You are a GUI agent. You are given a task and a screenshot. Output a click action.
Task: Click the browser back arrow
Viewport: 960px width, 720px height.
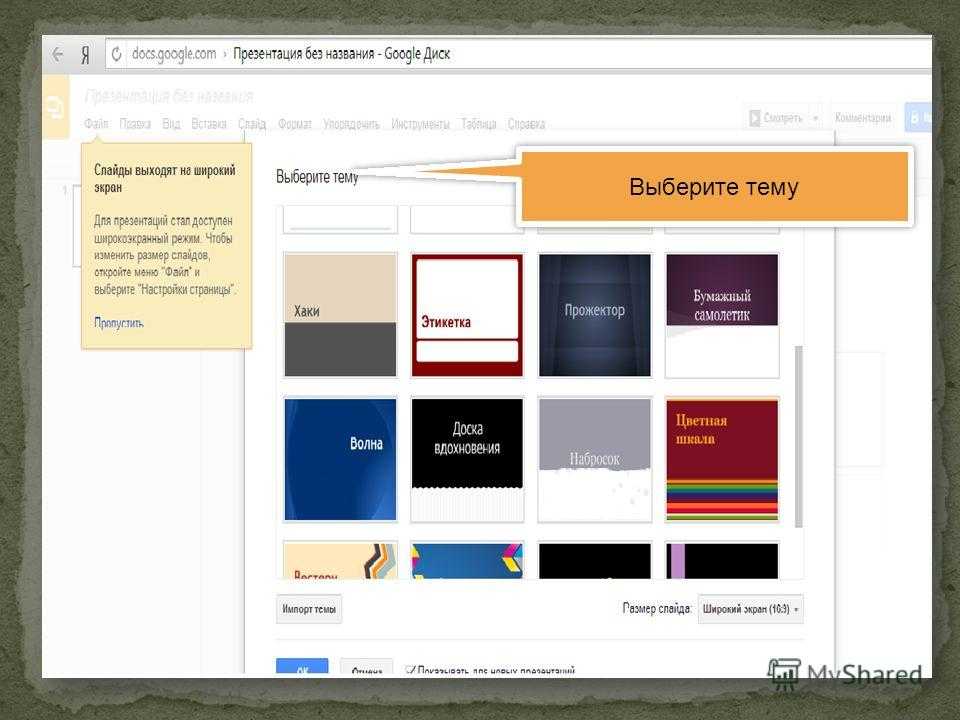[58, 54]
